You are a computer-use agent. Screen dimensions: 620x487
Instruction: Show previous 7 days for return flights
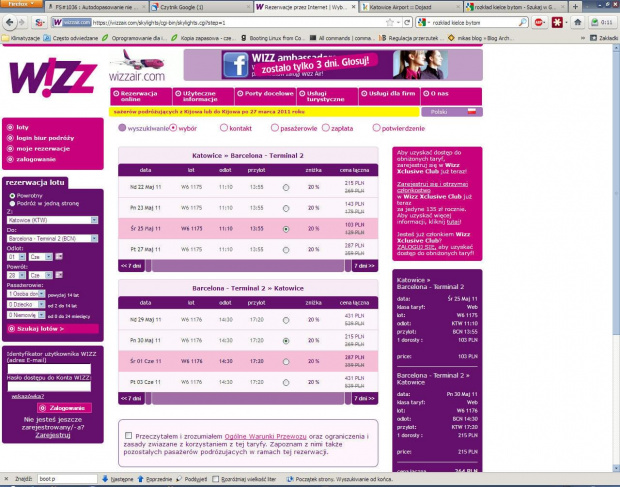(131, 398)
